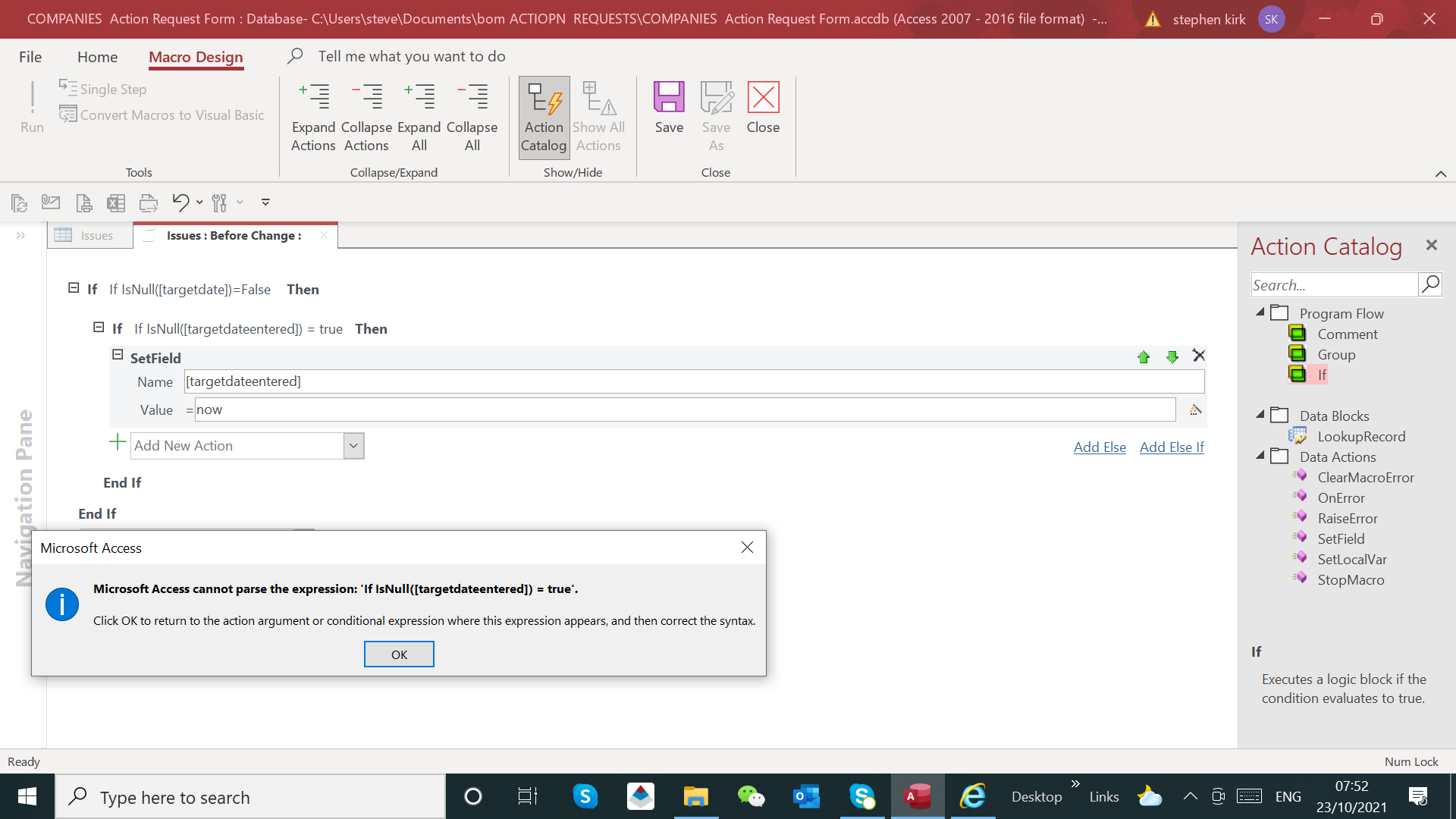Screen dimensions: 1456x819
Task: Delete the SetField action with X
Action: (1199, 355)
